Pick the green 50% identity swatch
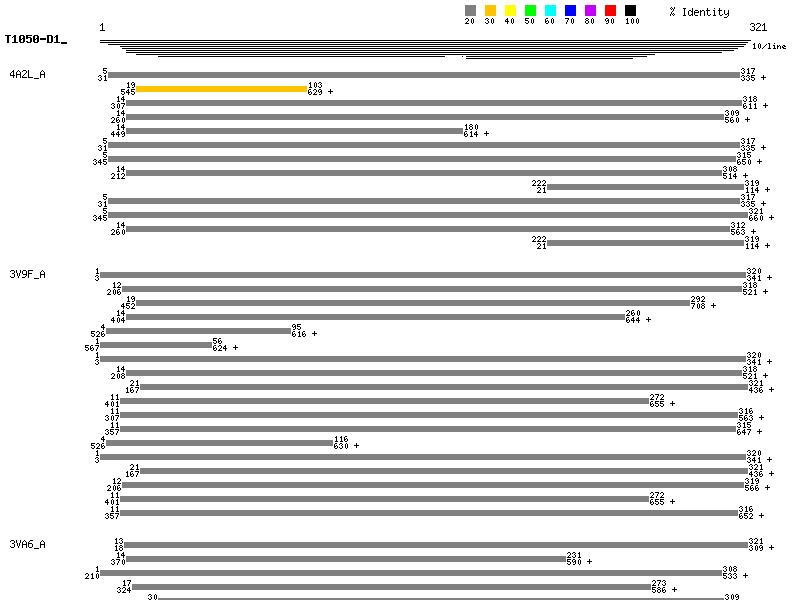Image resolution: width=800 pixels, height=600 pixels. tap(530, 10)
